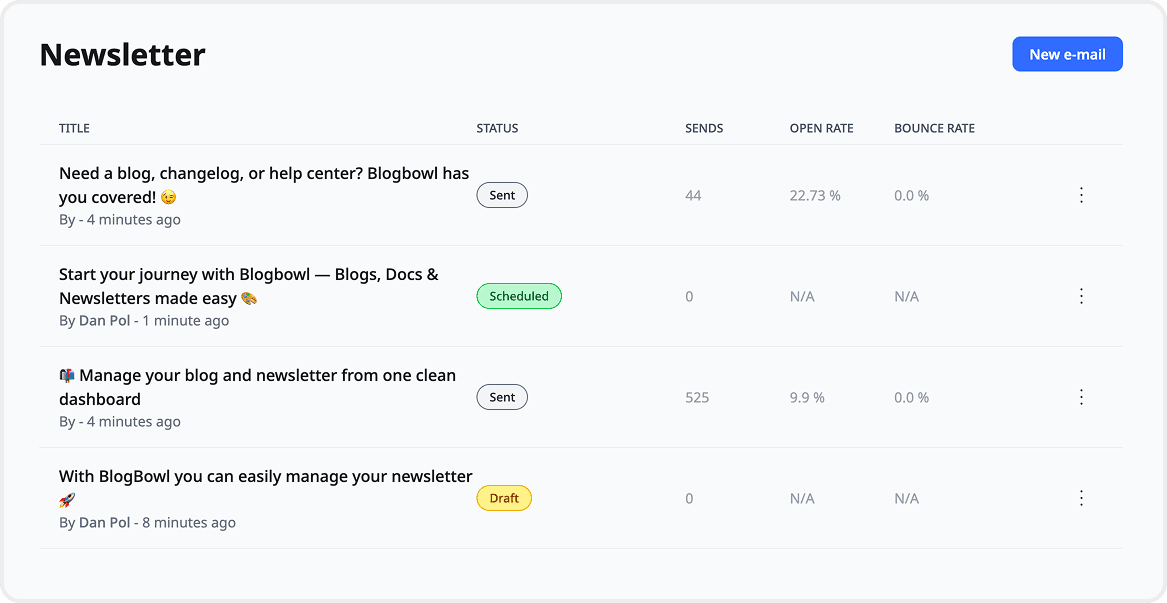Viewport: 1167px width, 603px height.
Task: Click the BOUNCE RATE column header
Action: click(934, 128)
